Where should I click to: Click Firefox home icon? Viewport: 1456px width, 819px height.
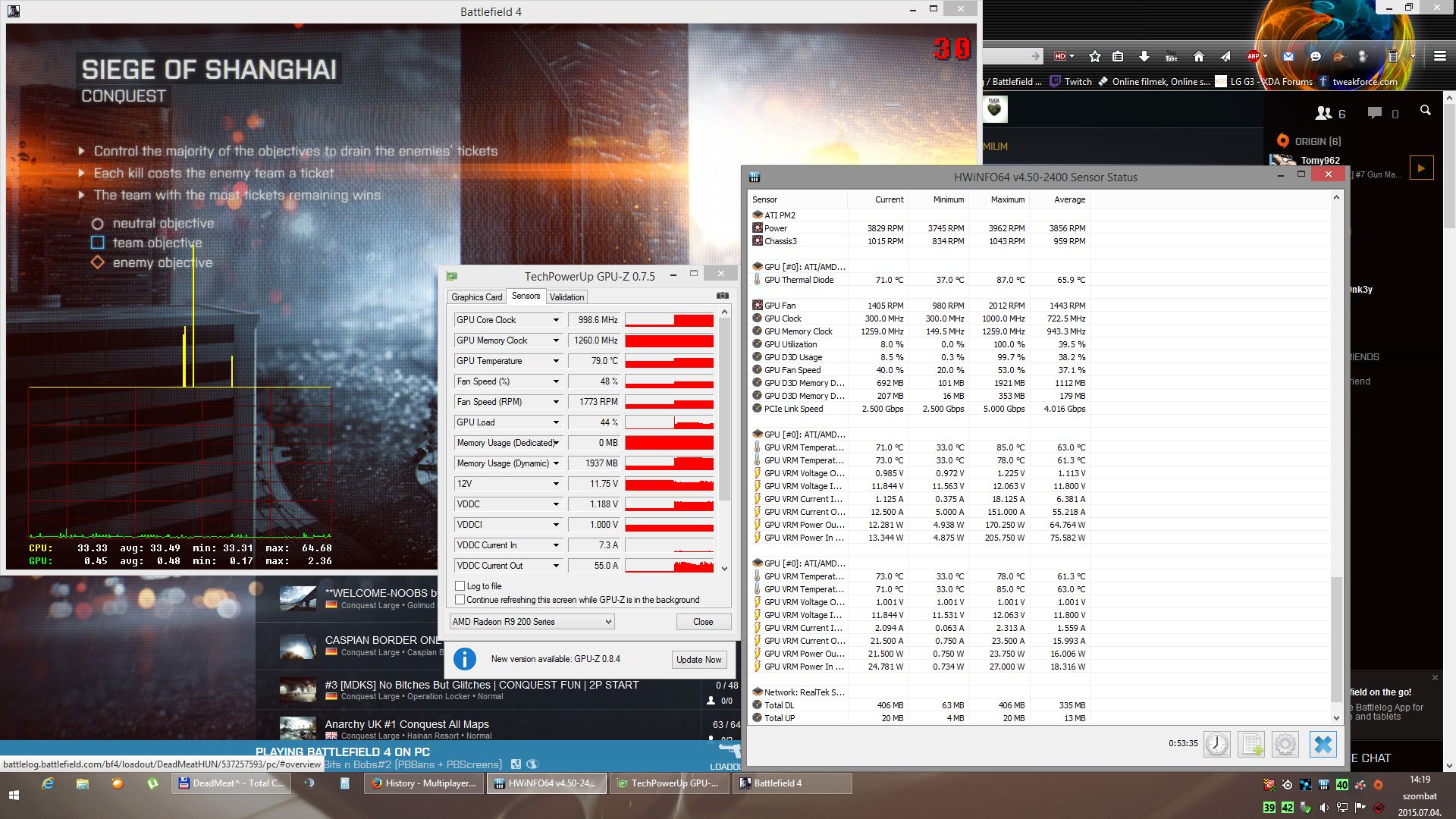(1198, 56)
